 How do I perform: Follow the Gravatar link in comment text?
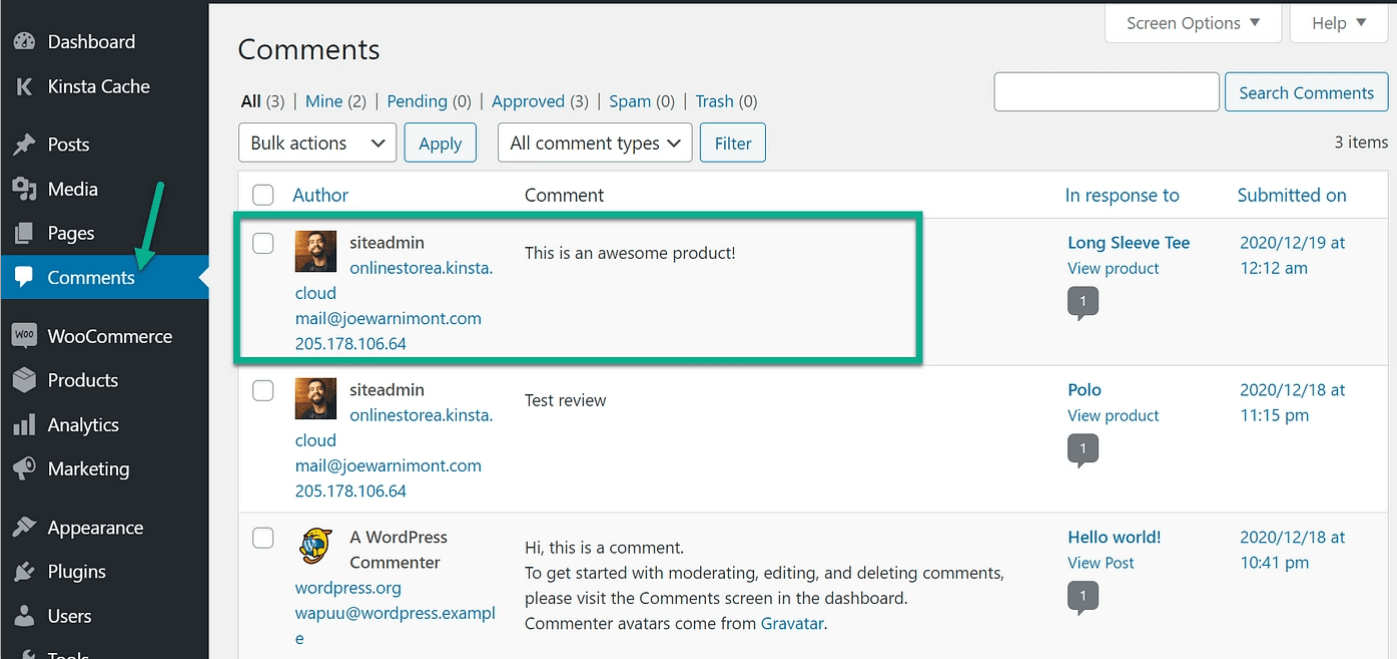(793, 623)
